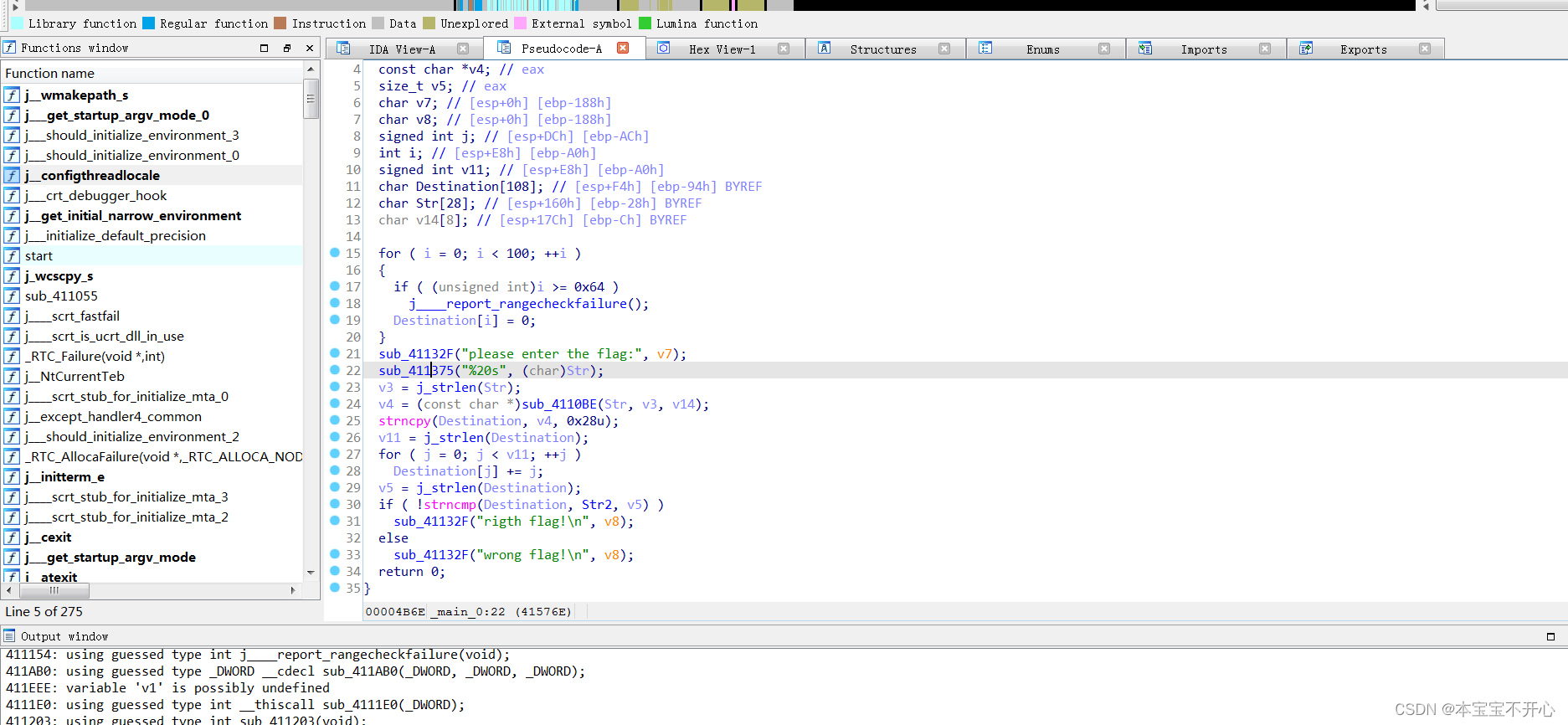Toggle breakpoint dot on line 30
The image size is (1568, 725).
335,503
